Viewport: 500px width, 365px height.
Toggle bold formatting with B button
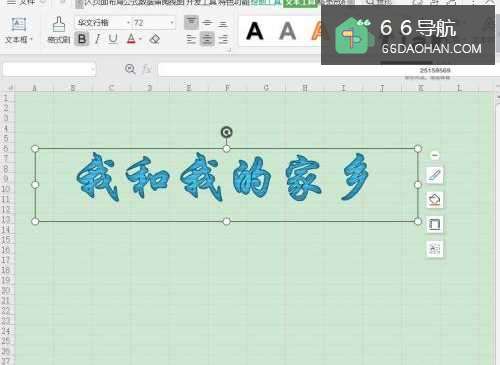click(82, 39)
